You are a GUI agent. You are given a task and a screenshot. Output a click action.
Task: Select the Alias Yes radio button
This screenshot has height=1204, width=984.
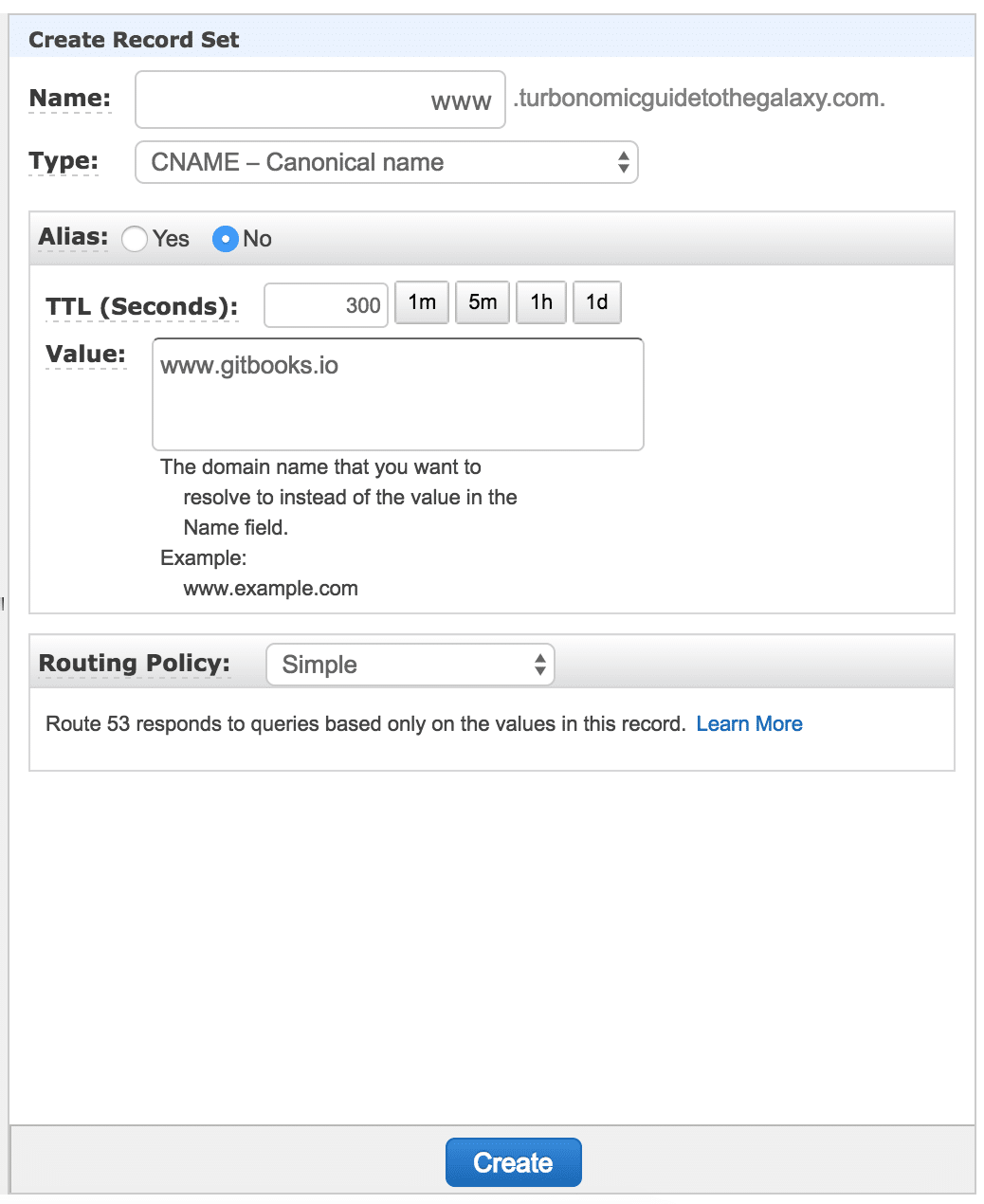click(135, 239)
